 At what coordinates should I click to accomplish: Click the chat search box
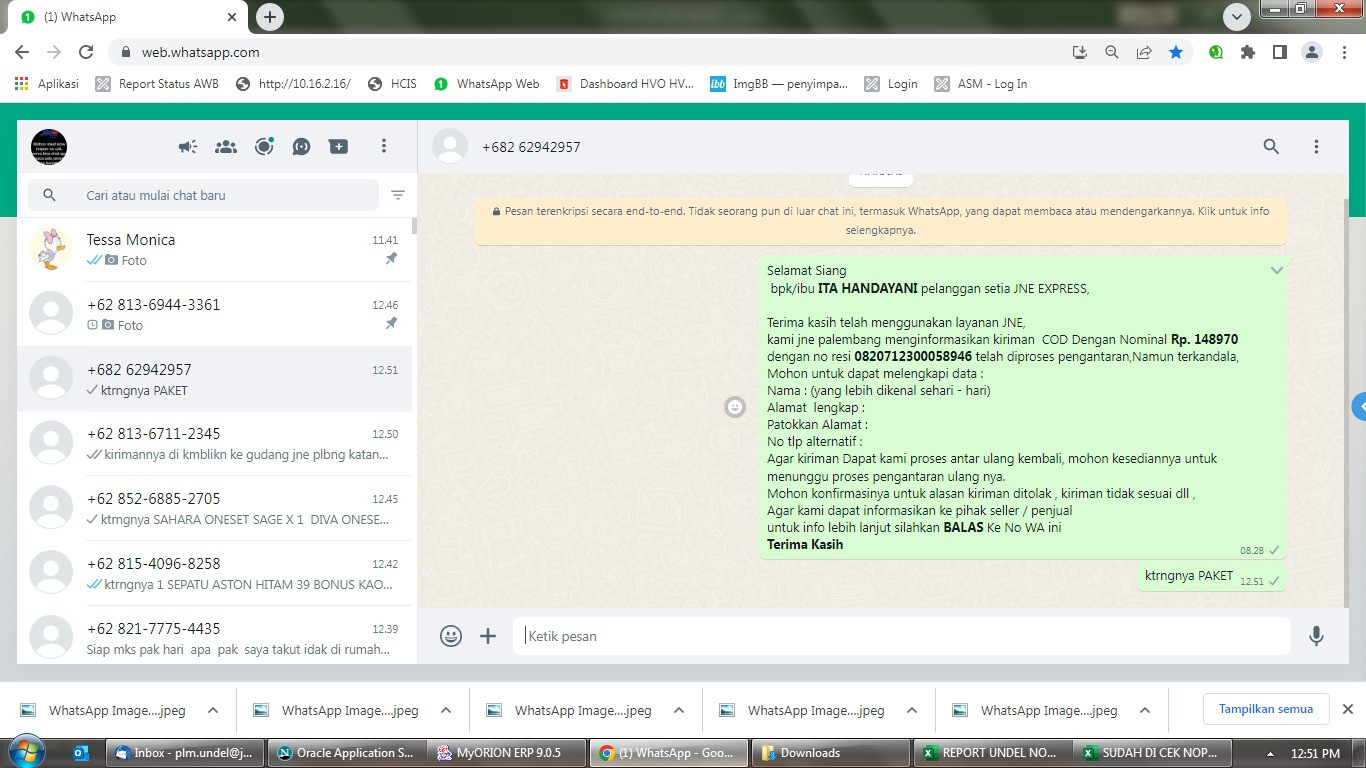click(203, 195)
